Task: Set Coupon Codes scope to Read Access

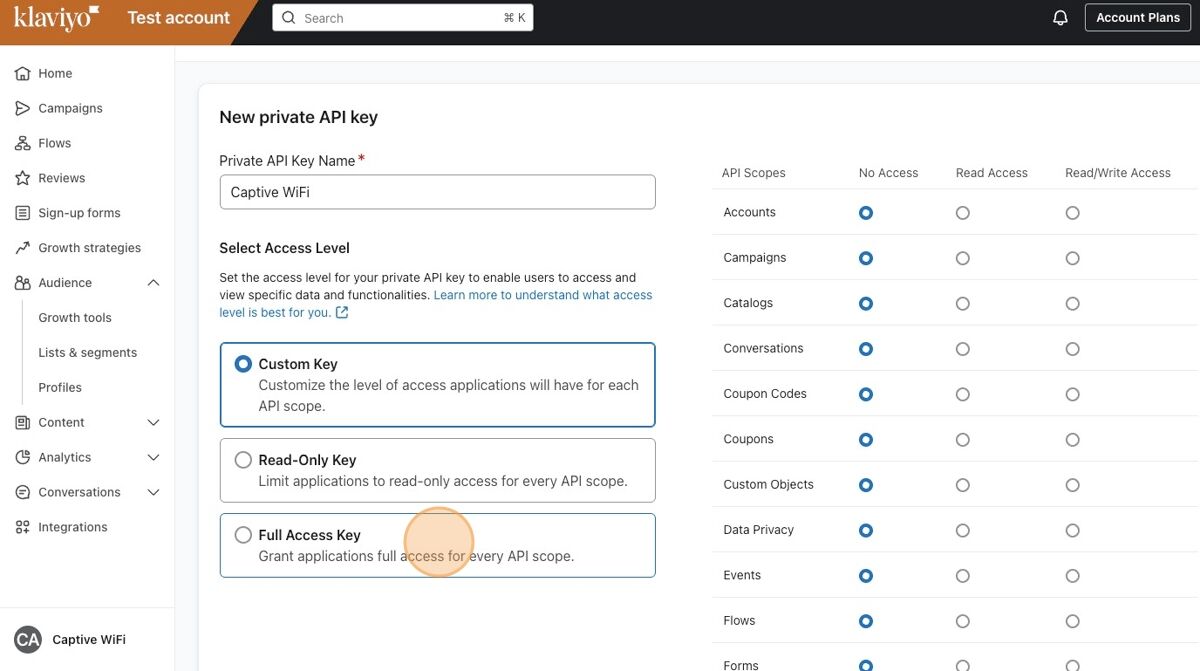Action: coord(963,394)
